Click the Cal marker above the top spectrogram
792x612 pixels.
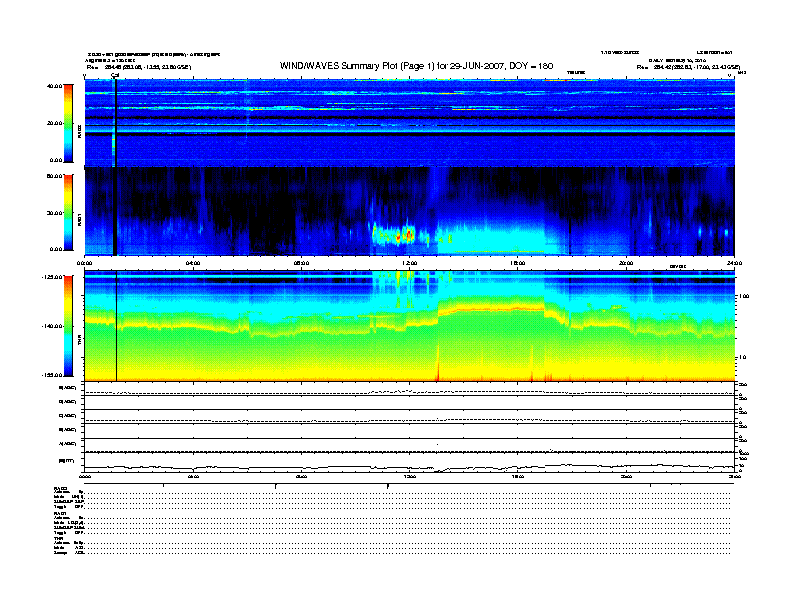click(x=115, y=75)
